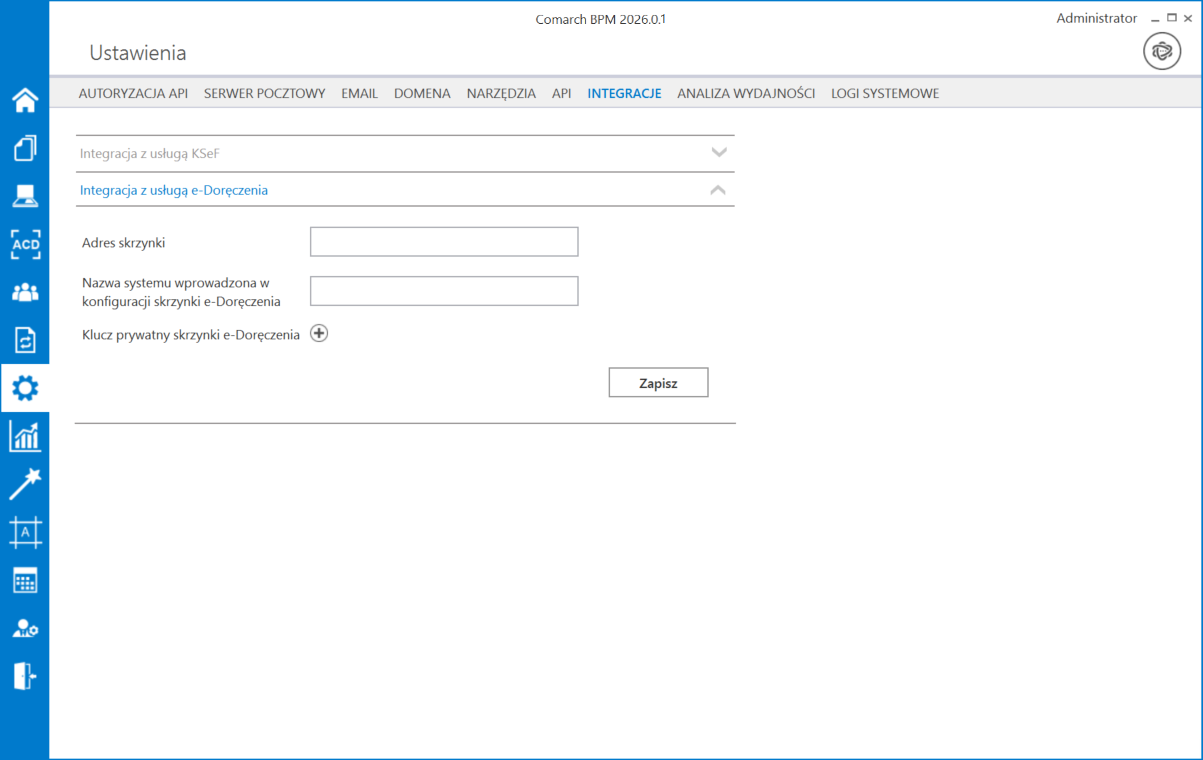Click the logout door icon
The image size is (1203, 760).
25,676
